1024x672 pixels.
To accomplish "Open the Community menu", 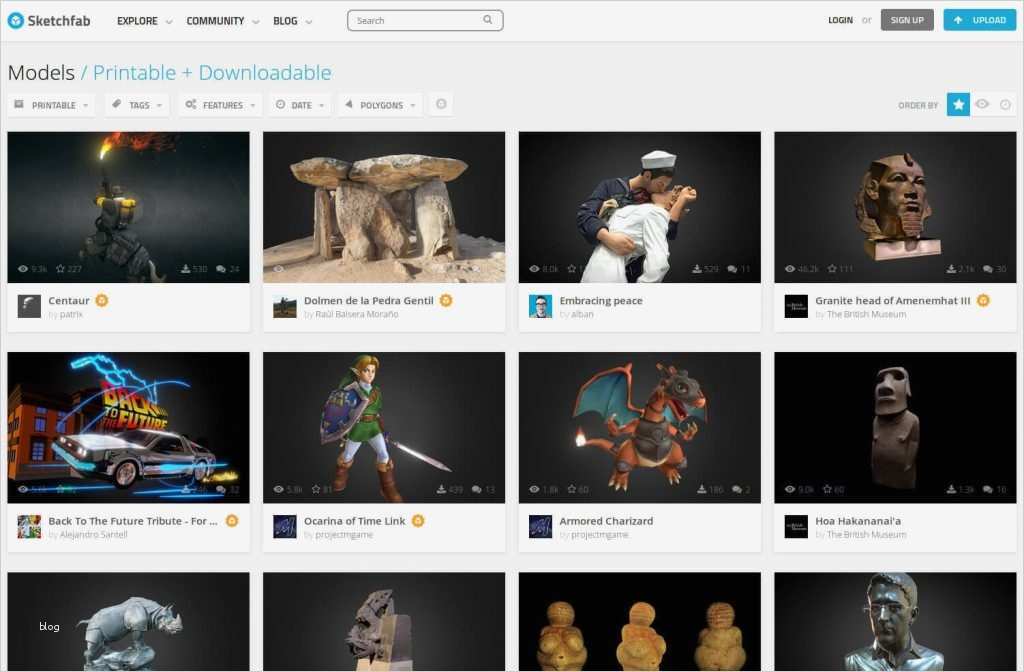I will click(223, 21).
